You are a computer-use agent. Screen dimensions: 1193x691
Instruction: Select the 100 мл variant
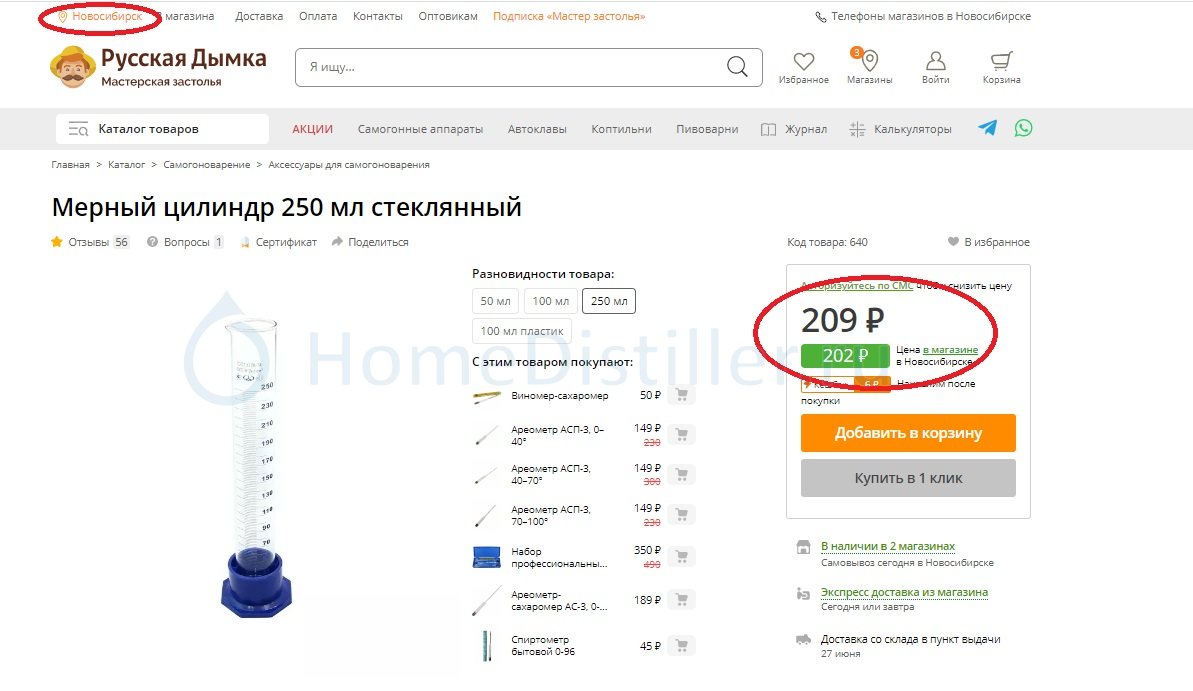(550, 301)
